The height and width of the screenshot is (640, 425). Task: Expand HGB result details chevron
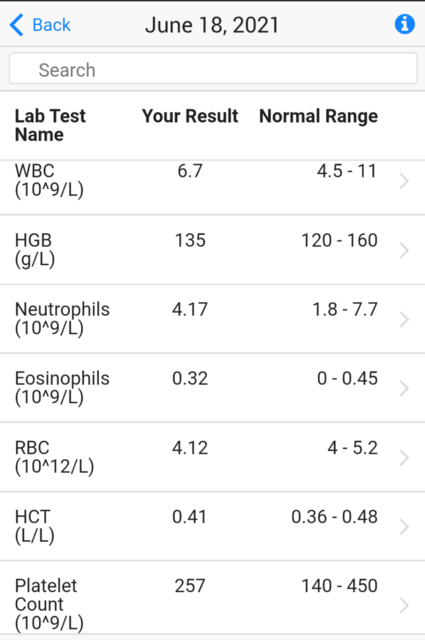404,250
